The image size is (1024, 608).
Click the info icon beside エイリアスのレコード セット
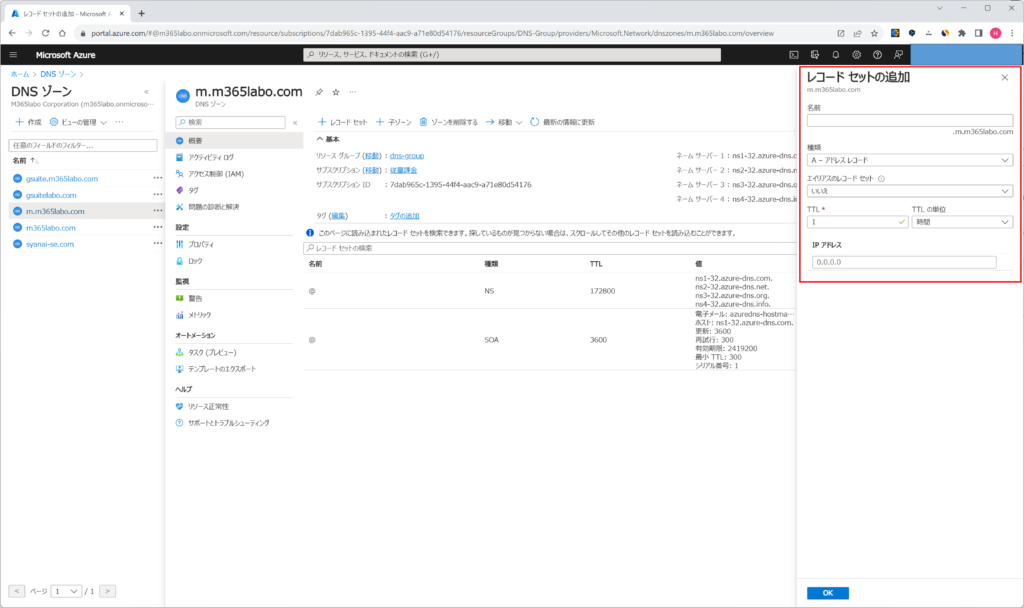(881, 178)
